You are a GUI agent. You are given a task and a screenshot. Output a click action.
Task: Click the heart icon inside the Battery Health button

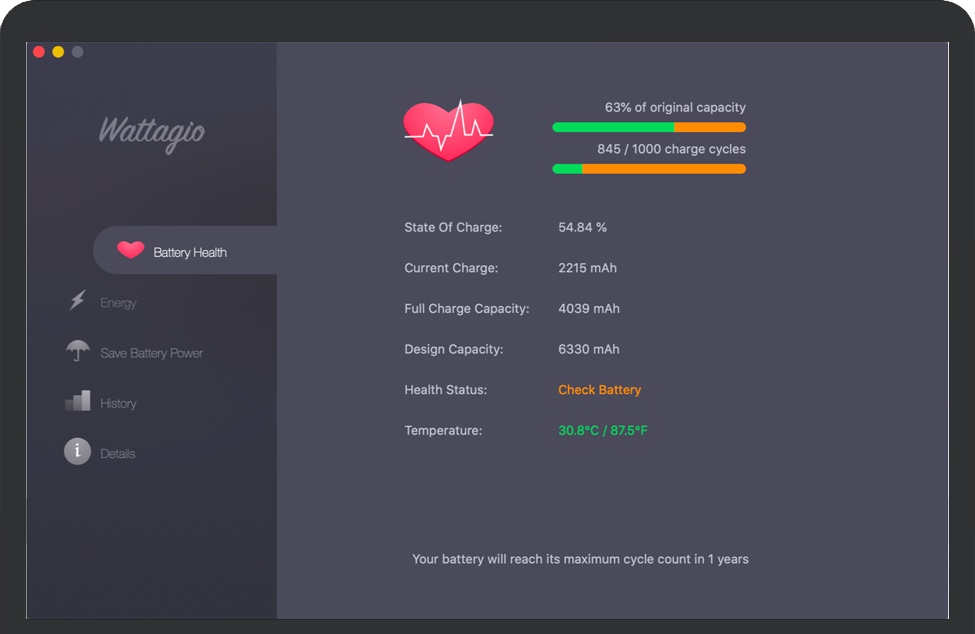point(131,250)
